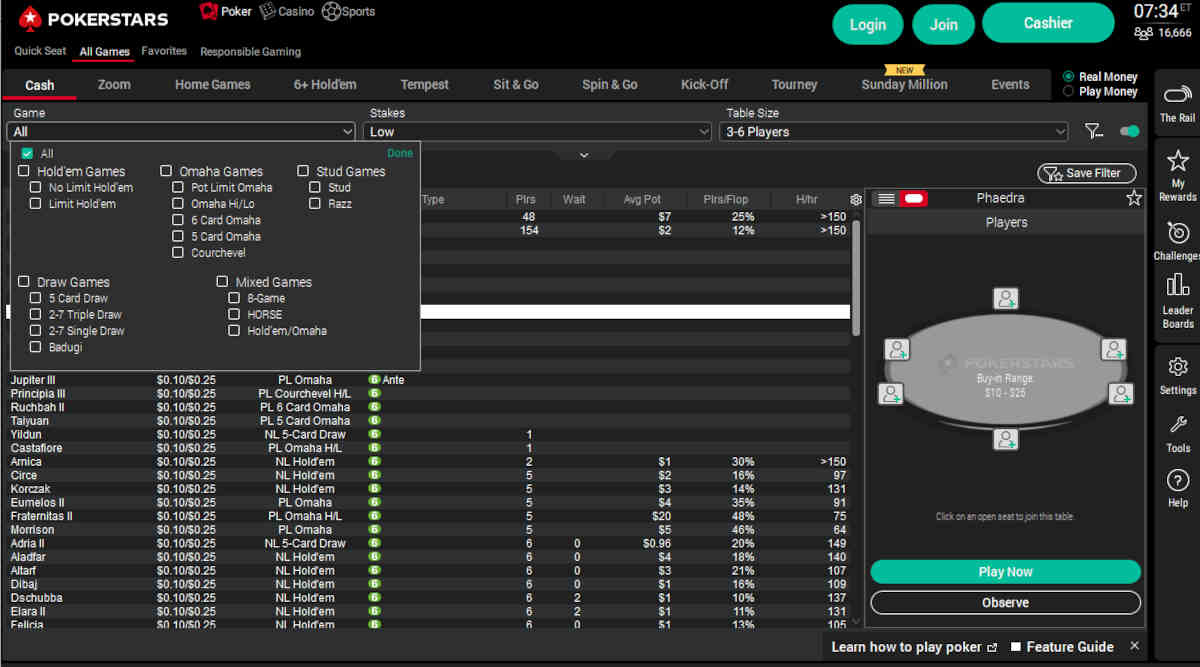Click the Join button
This screenshot has height=667, width=1200.
tap(944, 25)
